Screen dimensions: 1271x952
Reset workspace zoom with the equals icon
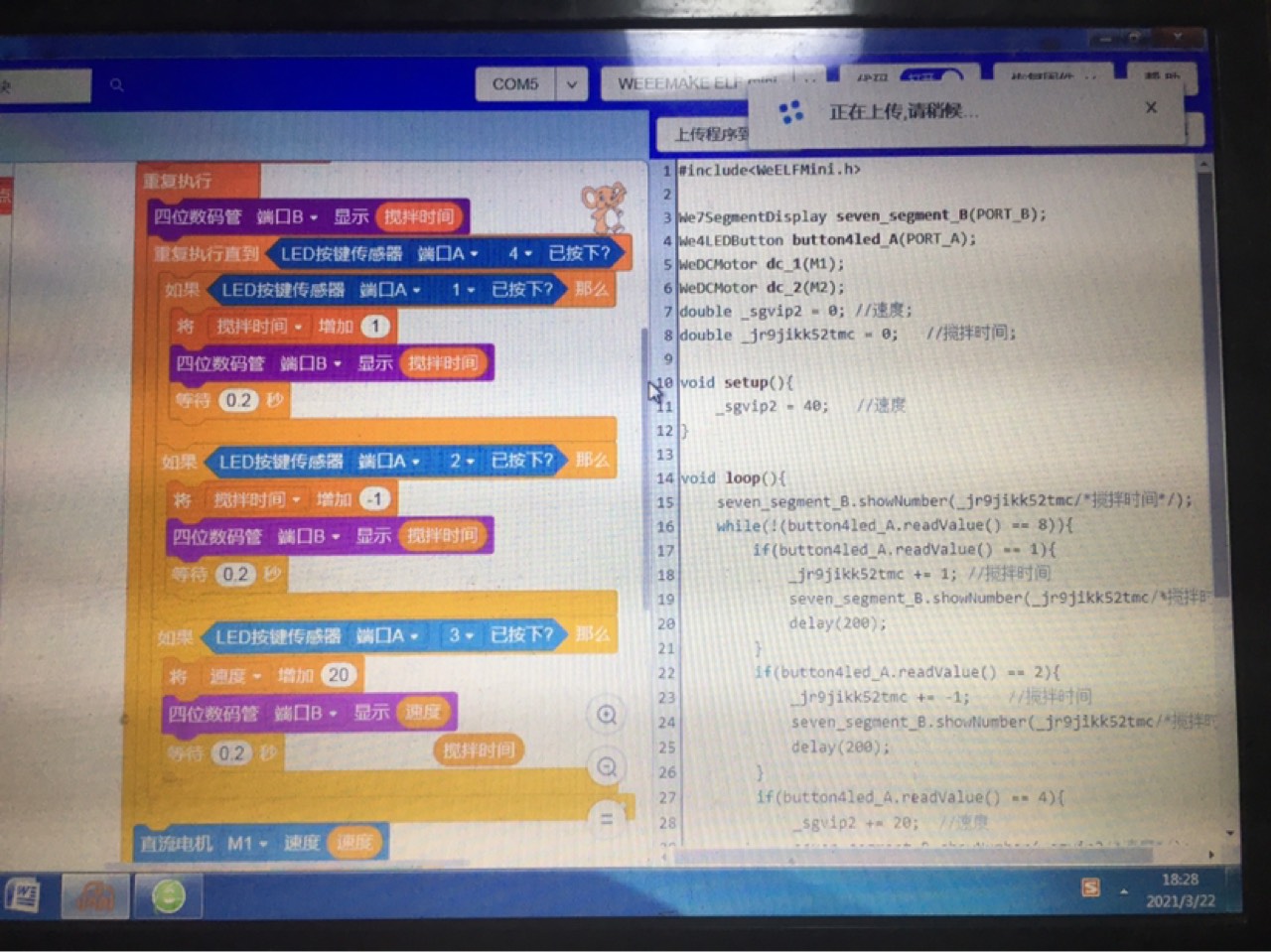point(606,819)
